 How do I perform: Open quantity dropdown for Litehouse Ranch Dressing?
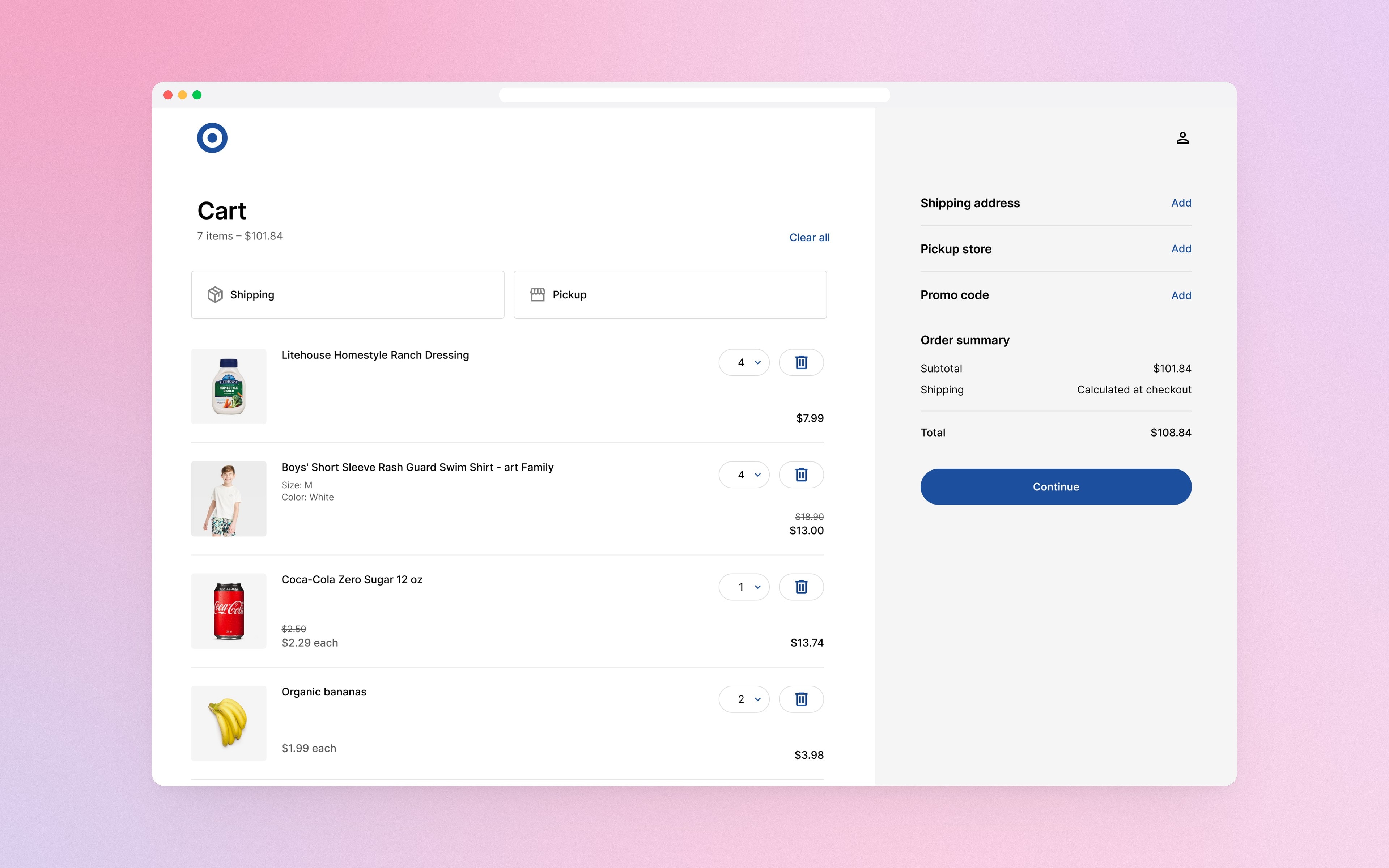click(744, 362)
